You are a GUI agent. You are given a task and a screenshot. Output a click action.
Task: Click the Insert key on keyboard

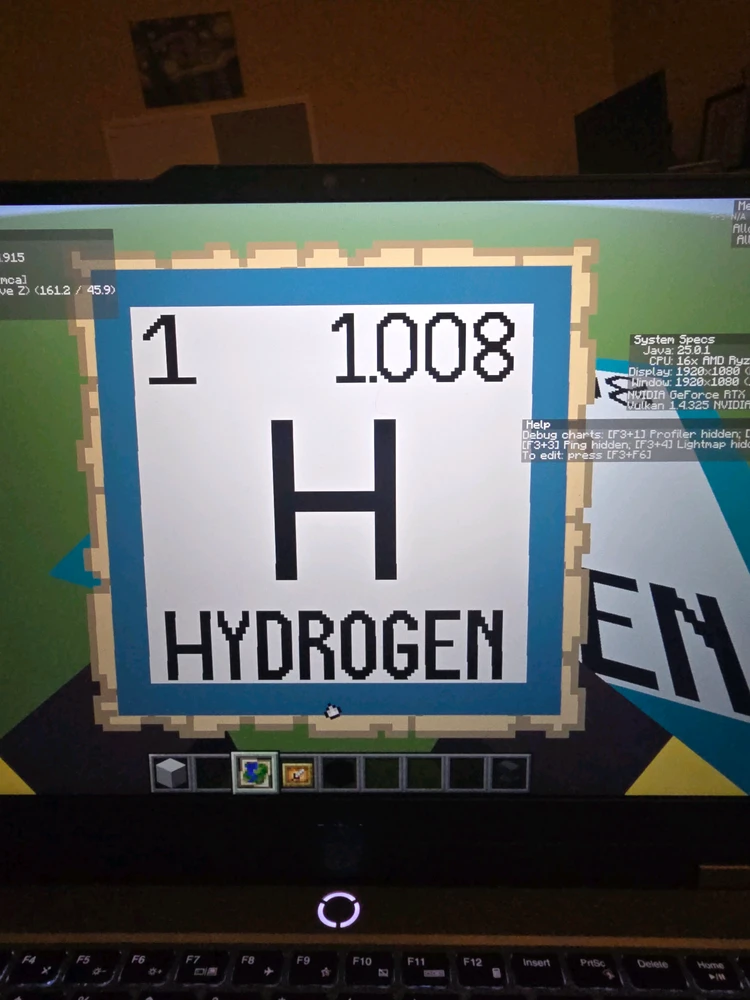point(539,969)
